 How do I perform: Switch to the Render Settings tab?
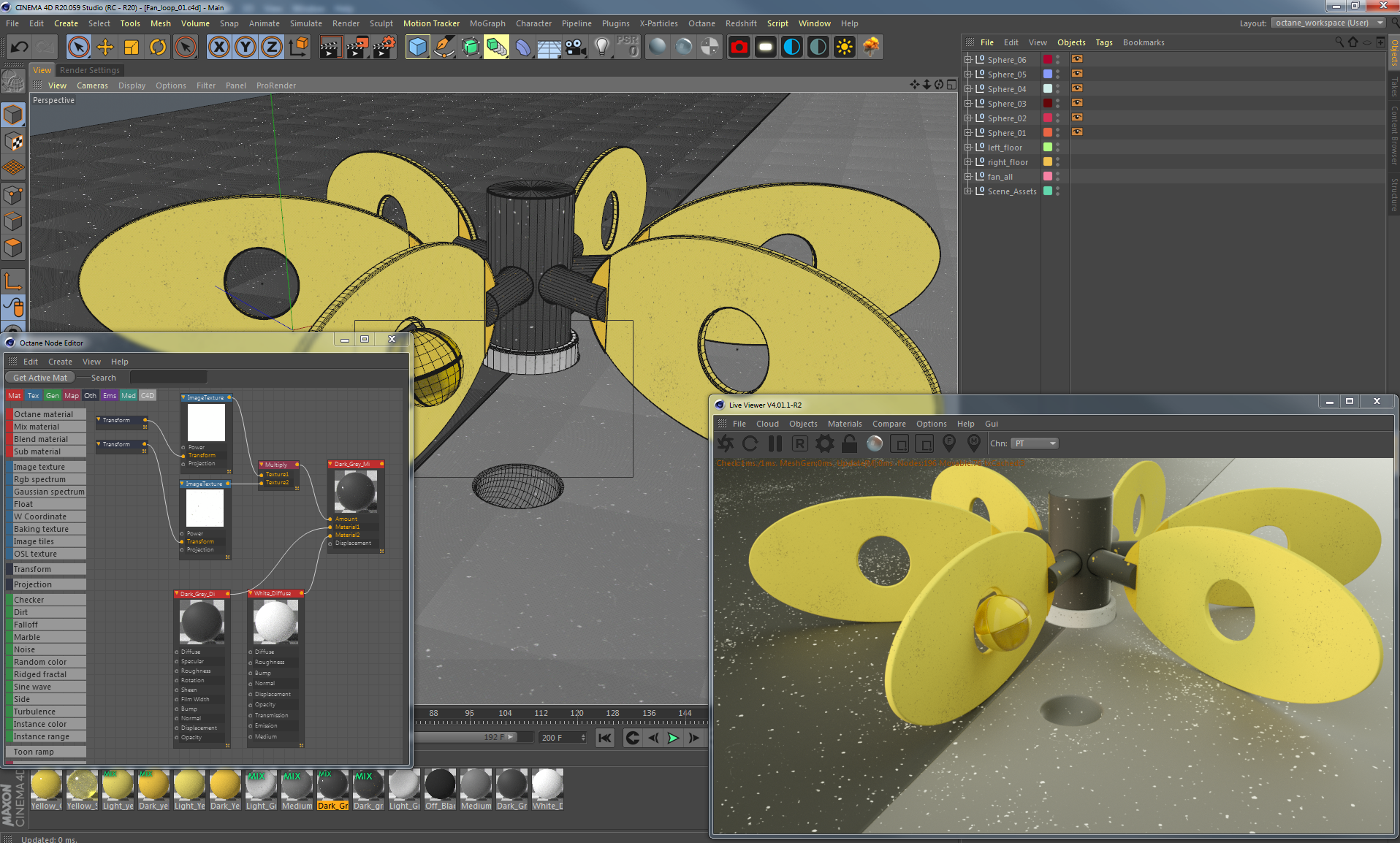pyautogui.click(x=90, y=69)
